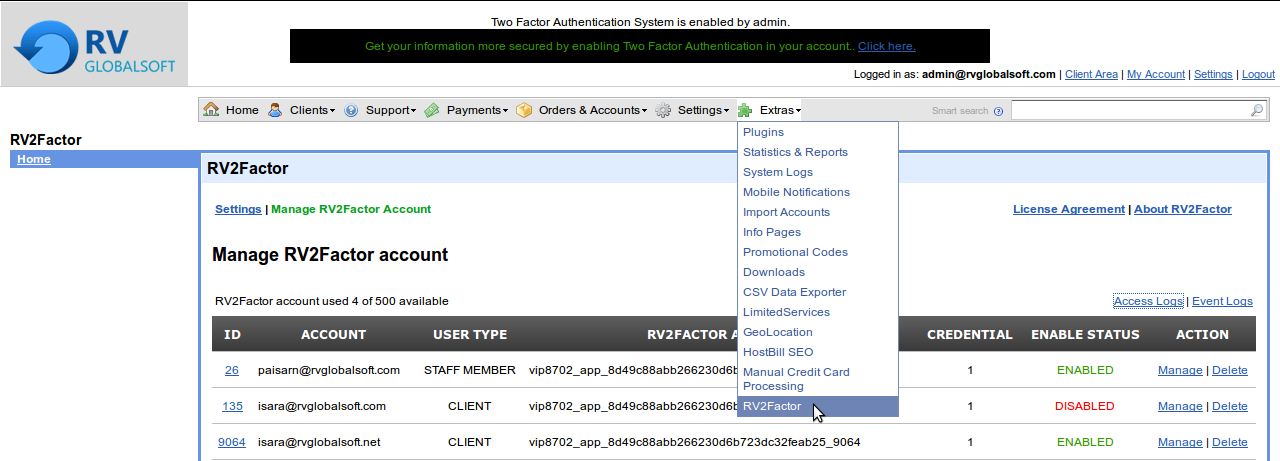Click Manage for isara@rvglobalsoft.com
This screenshot has height=461, width=1280.
(1180, 406)
